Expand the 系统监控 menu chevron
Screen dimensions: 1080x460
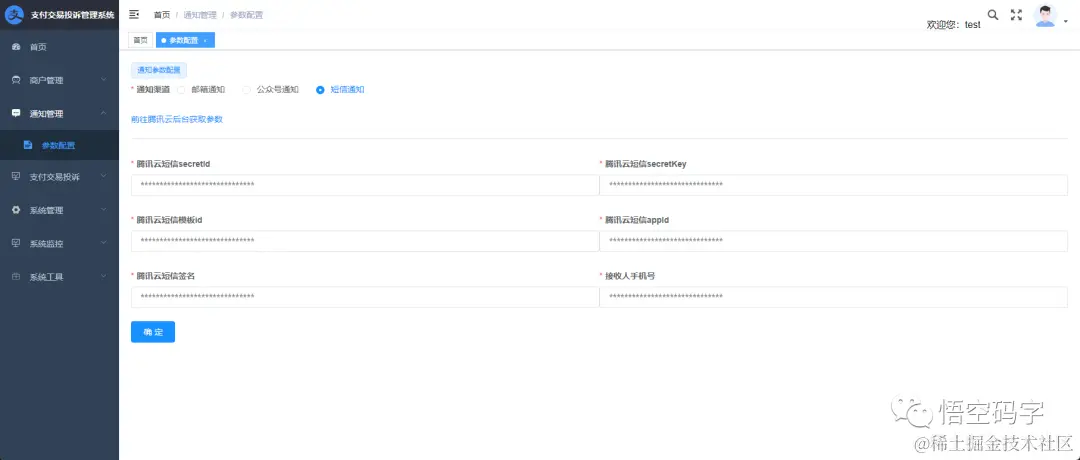[x=103, y=242]
